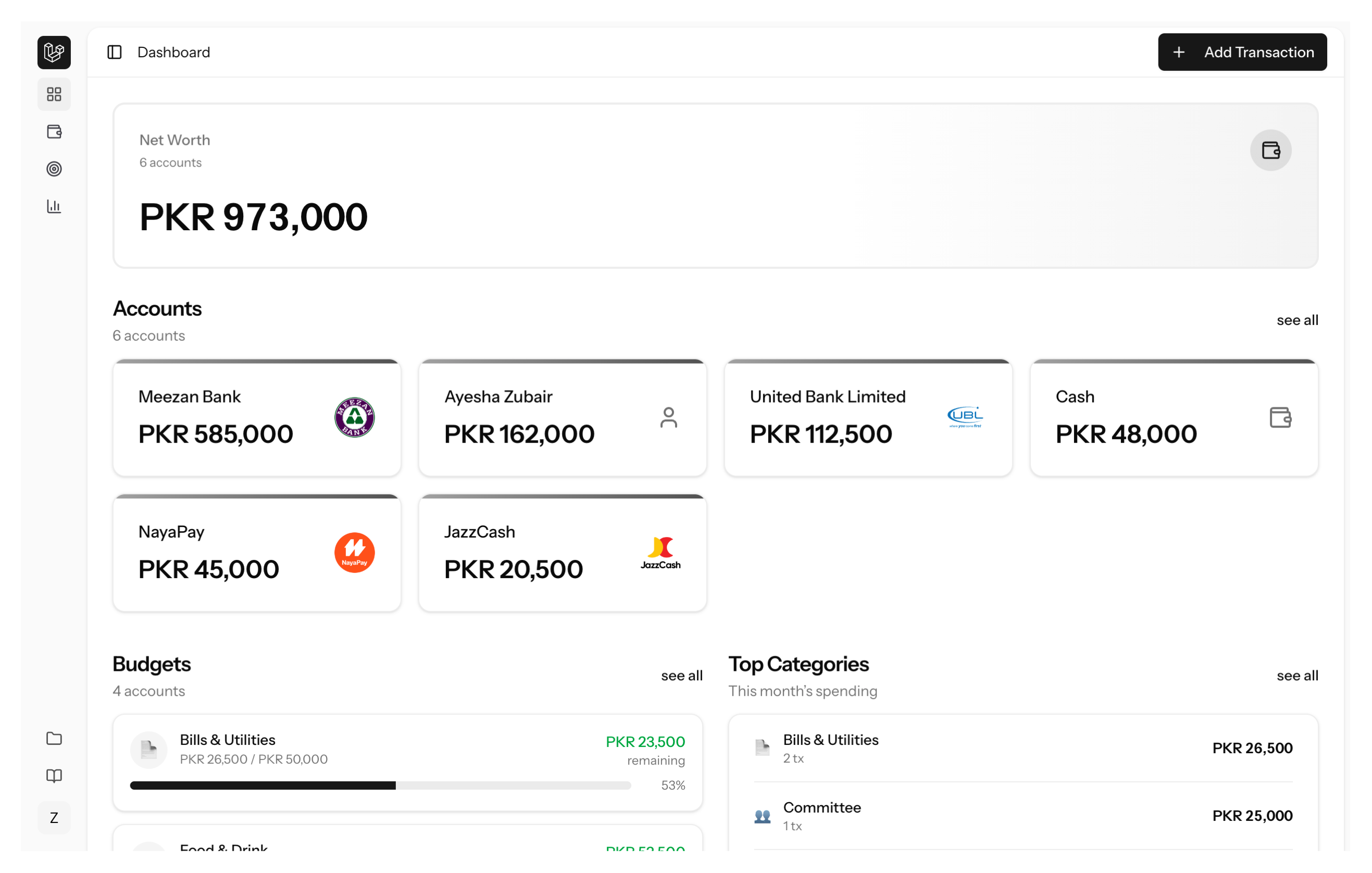1372x873 pixels.
Task: Open the wallet accounts icon in sidebar
Action: 54,132
